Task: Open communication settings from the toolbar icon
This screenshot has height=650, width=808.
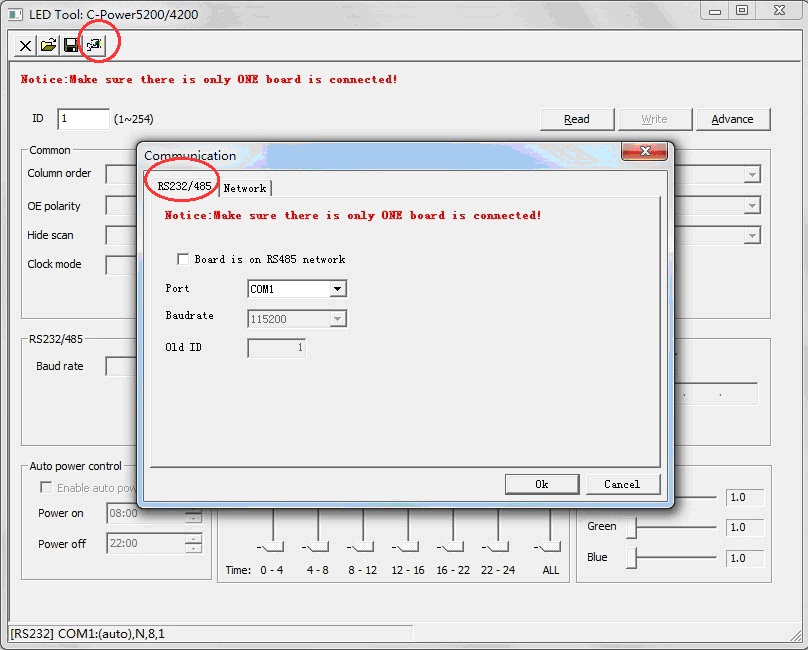Action: click(x=94, y=46)
